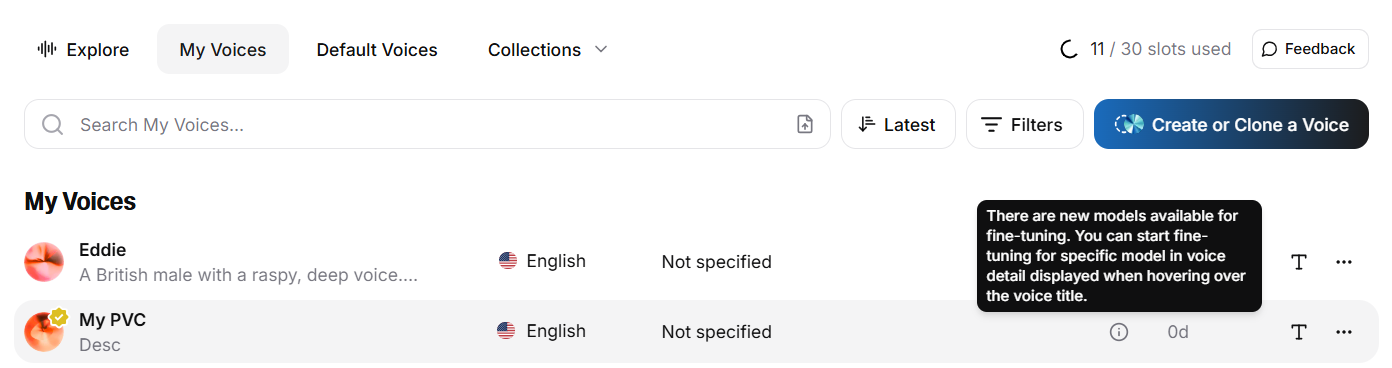
Task: Click the upload icon in search bar
Action: (805, 124)
